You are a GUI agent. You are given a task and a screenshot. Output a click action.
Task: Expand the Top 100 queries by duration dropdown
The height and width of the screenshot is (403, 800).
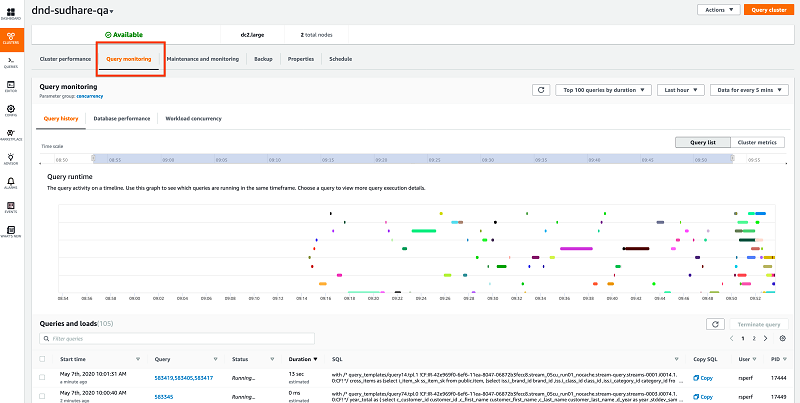(x=604, y=90)
